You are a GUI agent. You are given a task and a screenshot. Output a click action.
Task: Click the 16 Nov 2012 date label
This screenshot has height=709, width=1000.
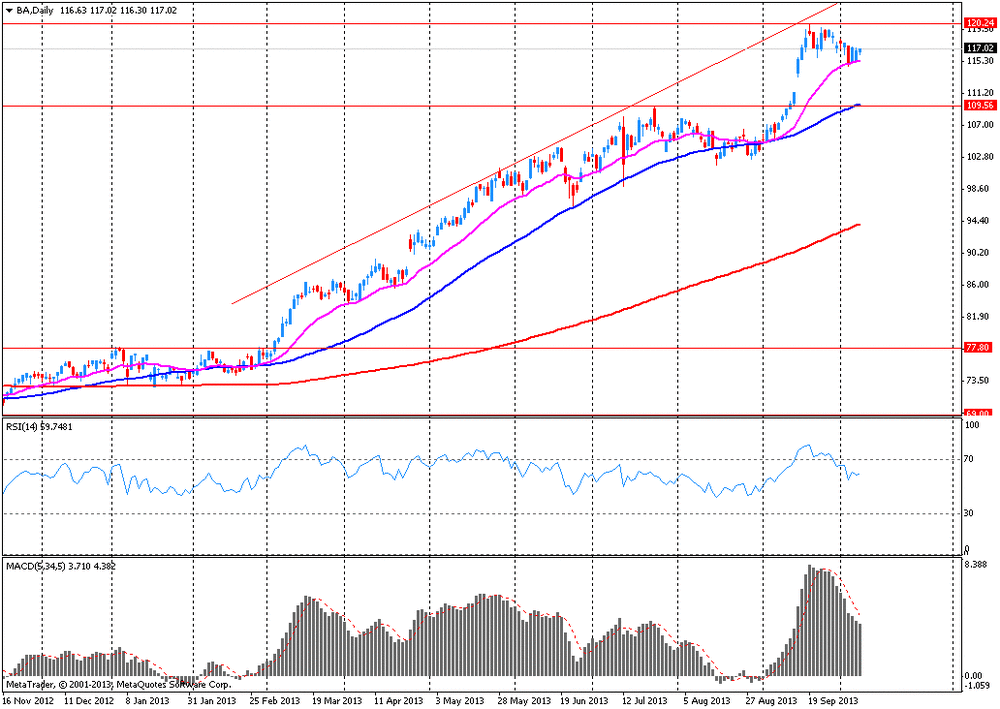tap(26, 701)
